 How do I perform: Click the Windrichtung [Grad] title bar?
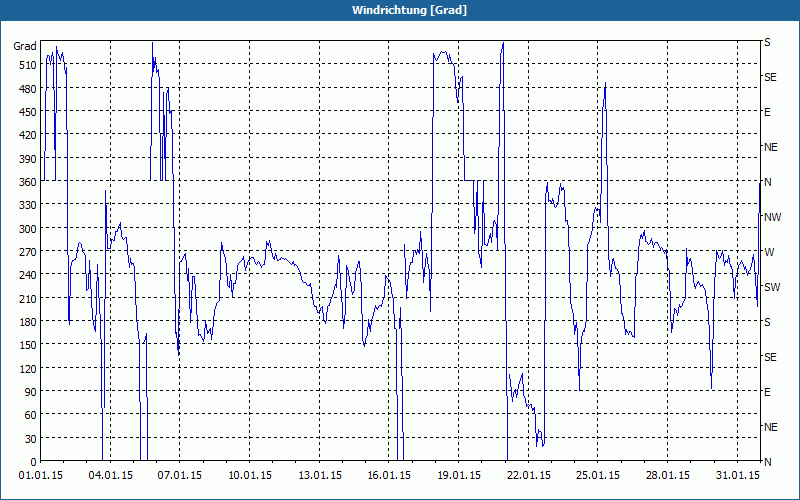pos(400,10)
